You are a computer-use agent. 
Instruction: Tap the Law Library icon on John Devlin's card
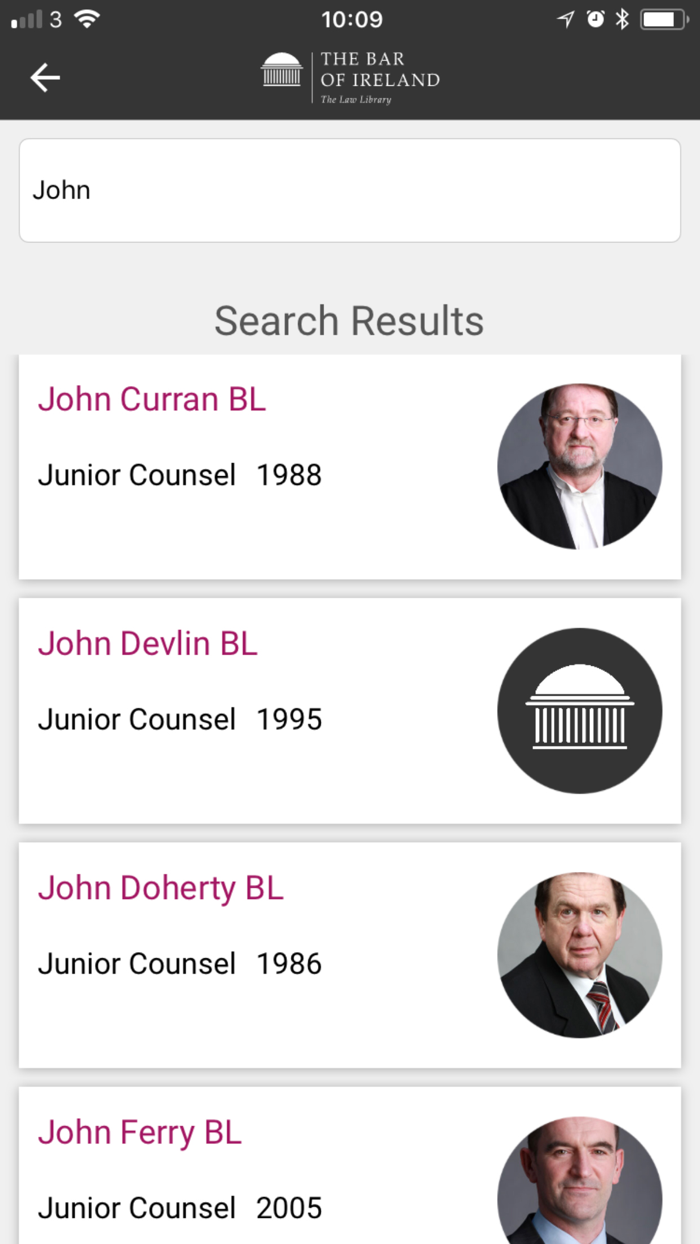click(580, 710)
